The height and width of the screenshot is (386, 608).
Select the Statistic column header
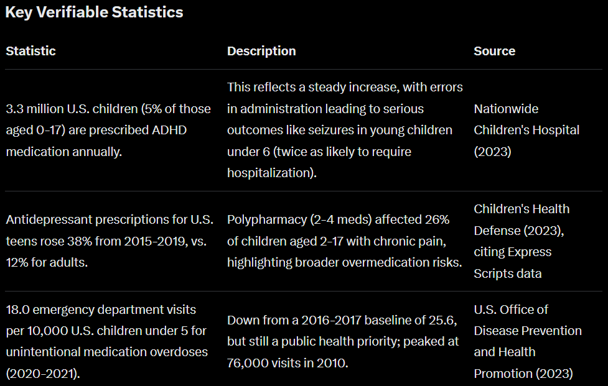[31, 51]
